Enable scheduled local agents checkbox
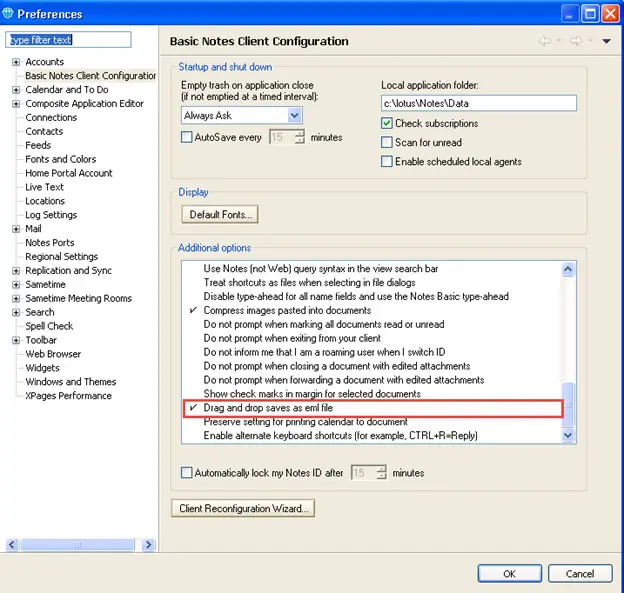 (x=386, y=162)
